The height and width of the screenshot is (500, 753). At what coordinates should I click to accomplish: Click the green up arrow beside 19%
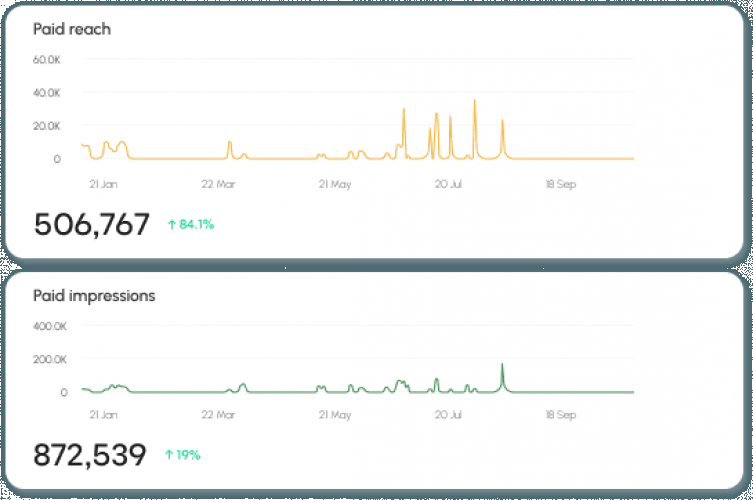pyautogui.click(x=169, y=455)
